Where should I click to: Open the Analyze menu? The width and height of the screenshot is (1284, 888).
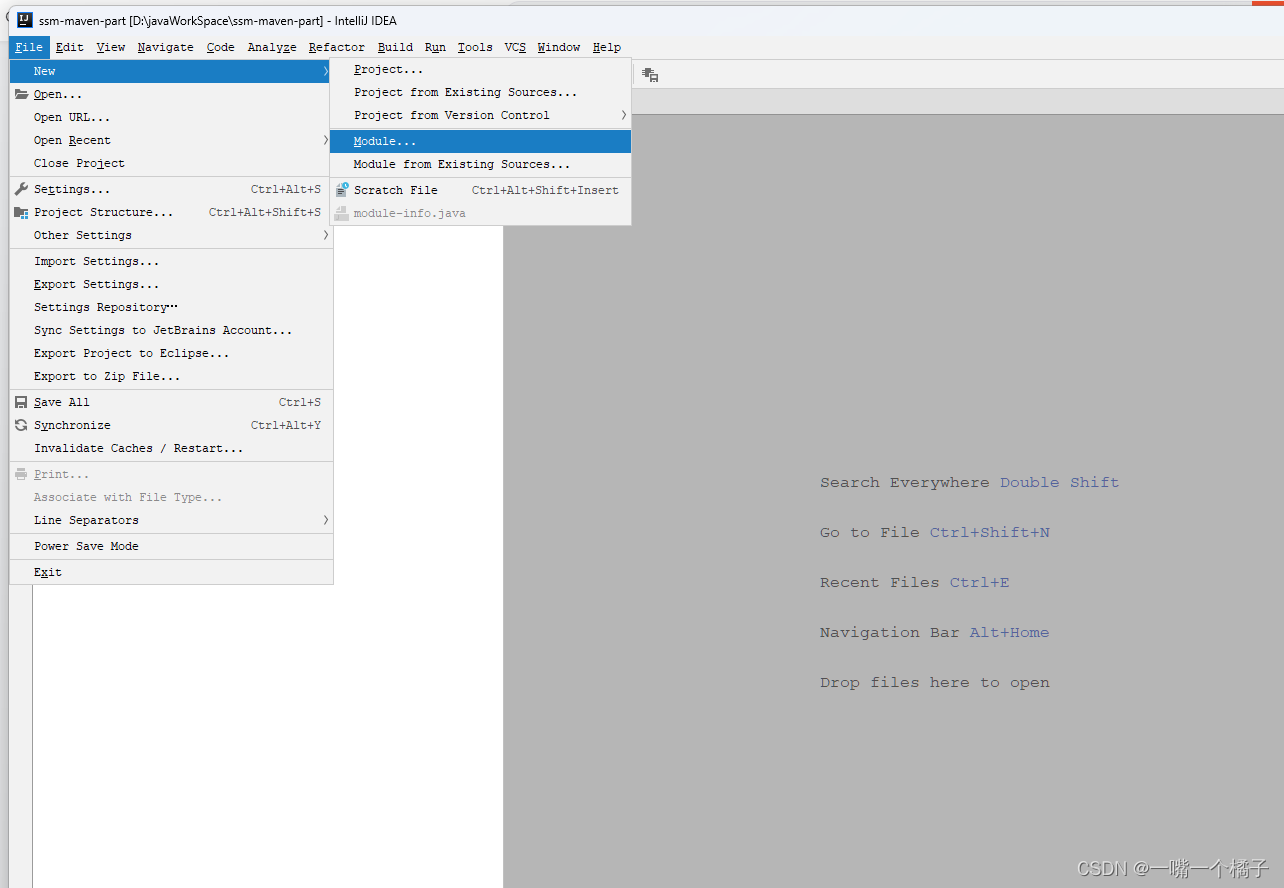coord(272,47)
